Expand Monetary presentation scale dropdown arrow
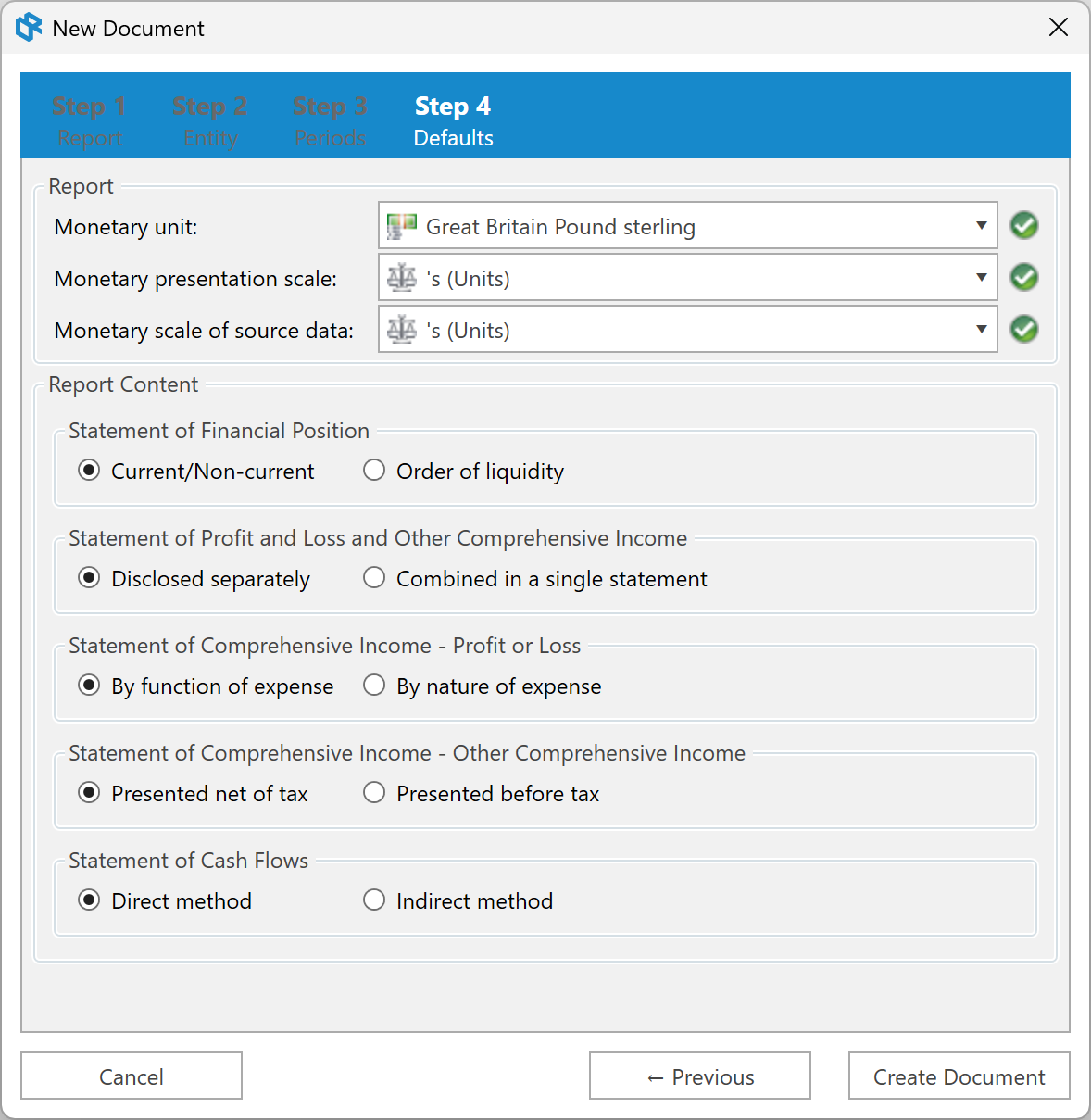The width and height of the screenshot is (1091, 1120). point(982,278)
